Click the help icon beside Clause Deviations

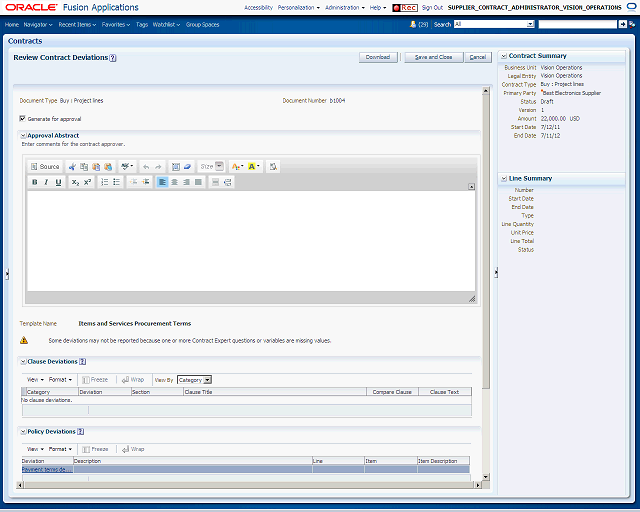[82, 362]
